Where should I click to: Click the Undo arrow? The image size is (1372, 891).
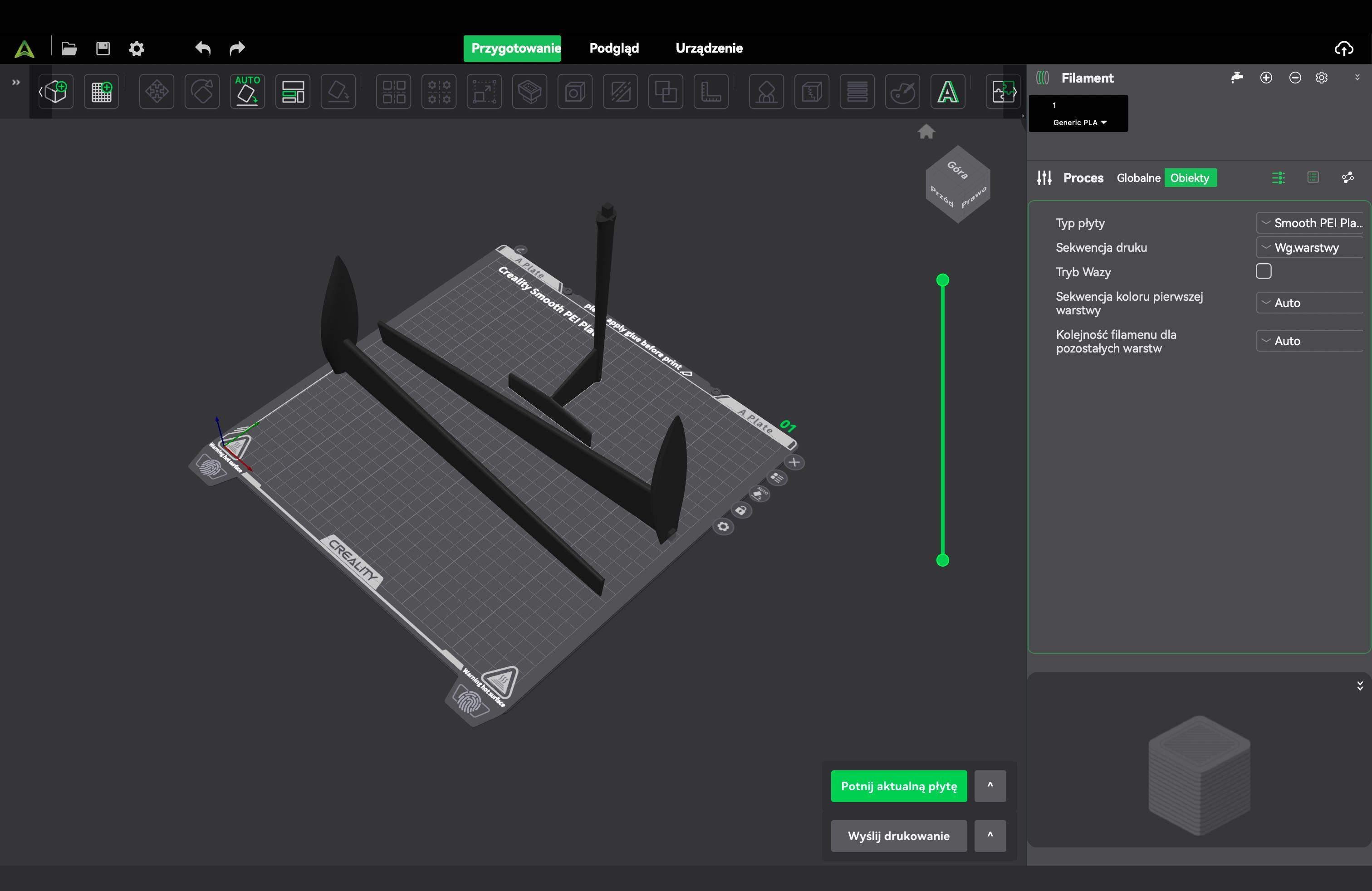pos(203,49)
